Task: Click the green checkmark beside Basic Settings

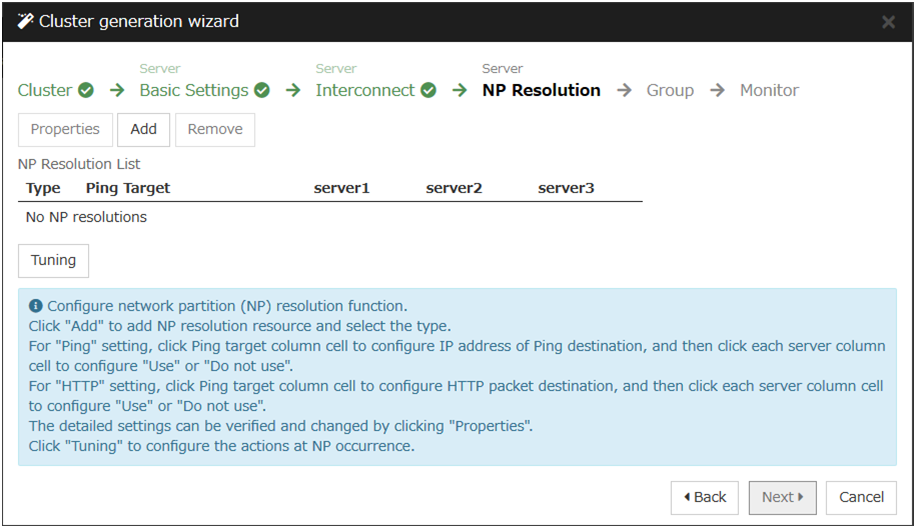Action: coord(262,90)
